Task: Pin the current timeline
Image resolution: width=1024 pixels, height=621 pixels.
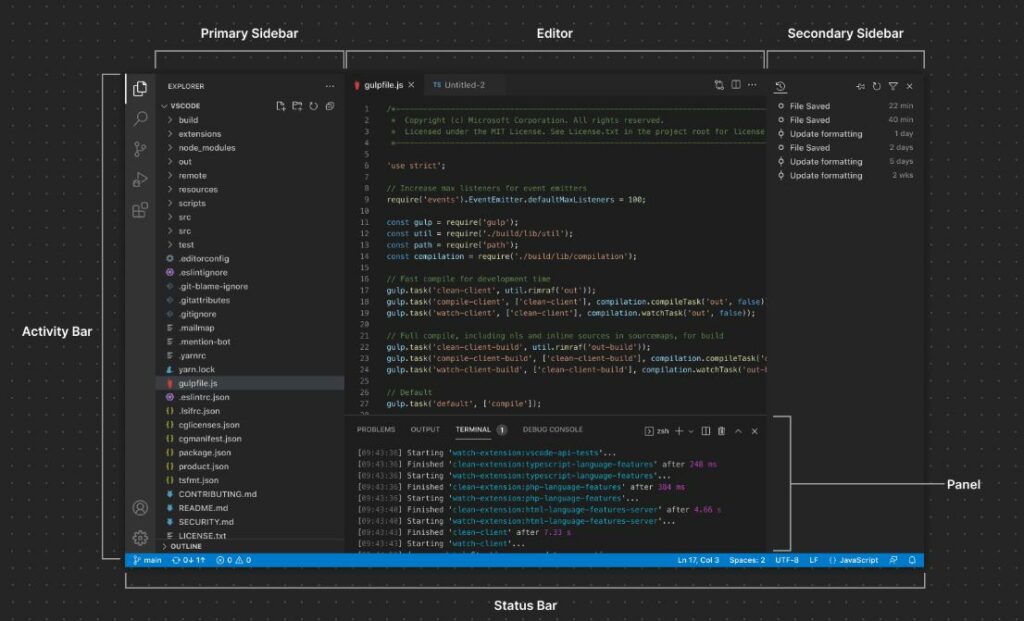Action: tap(860, 86)
